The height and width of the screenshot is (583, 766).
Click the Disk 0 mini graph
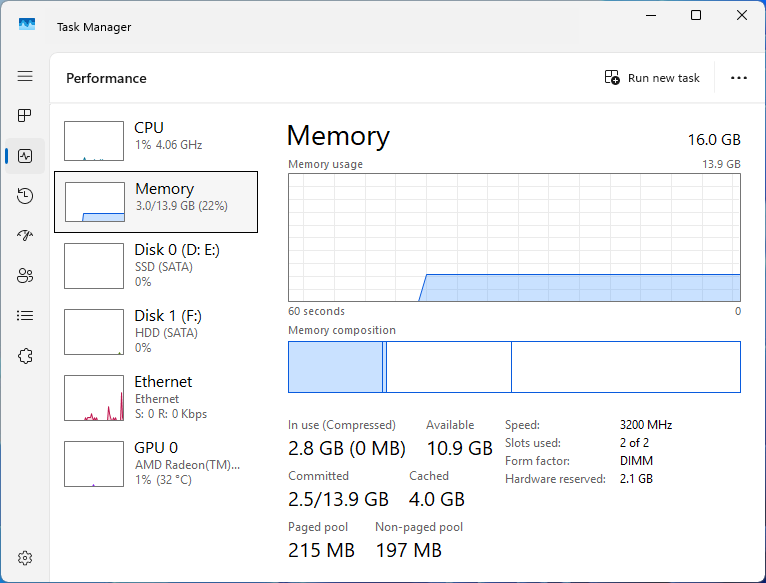click(x=94, y=266)
